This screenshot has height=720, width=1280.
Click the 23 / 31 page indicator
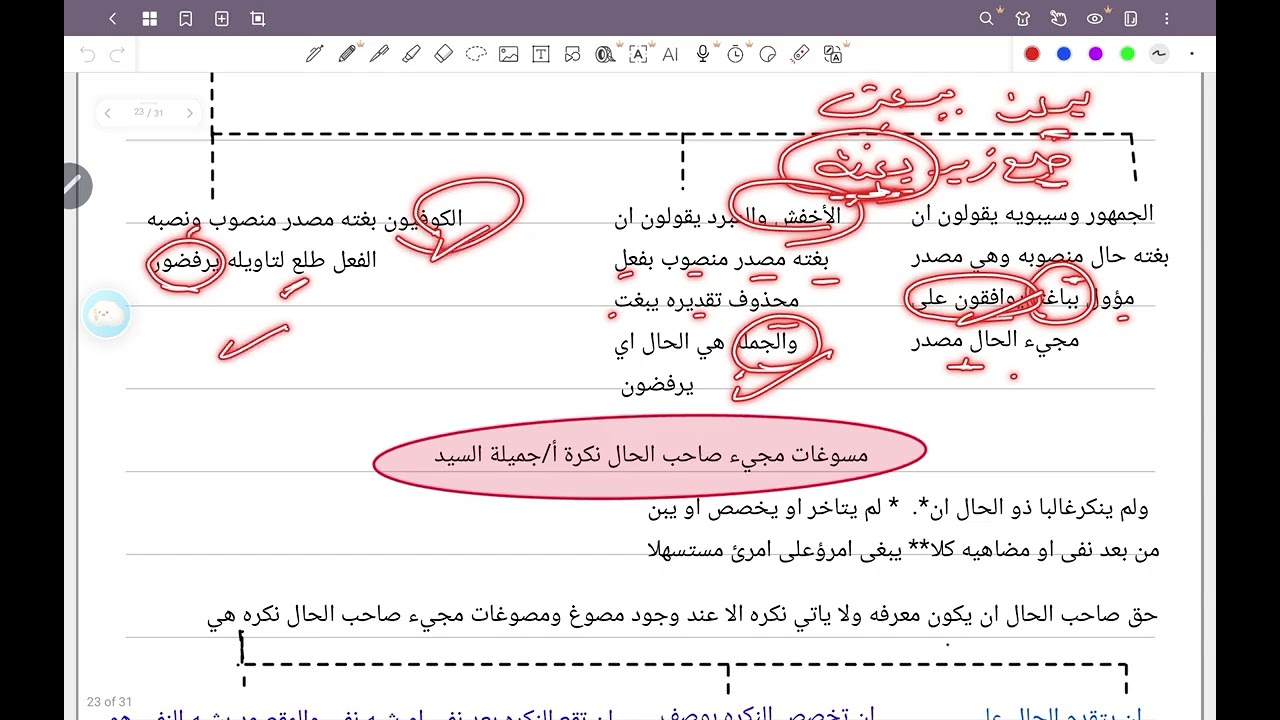pos(148,113)
